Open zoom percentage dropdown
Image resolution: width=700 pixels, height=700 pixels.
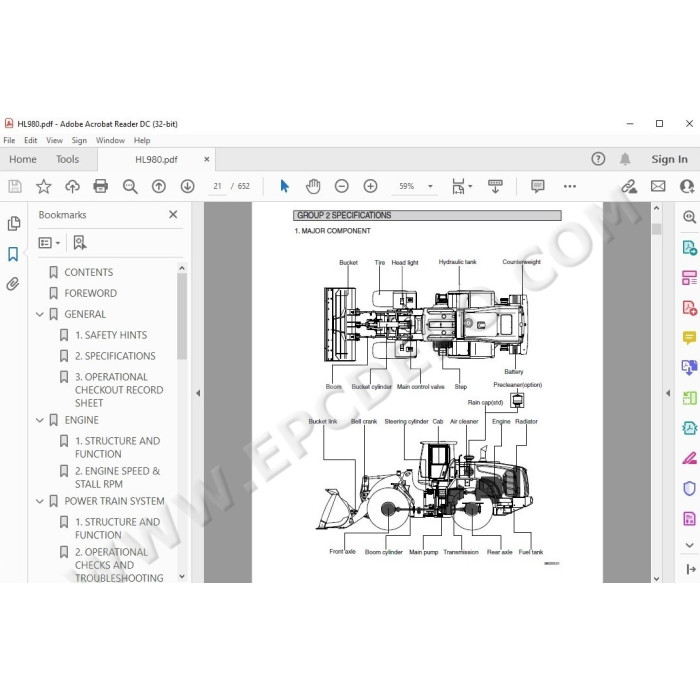pos(430,186)
